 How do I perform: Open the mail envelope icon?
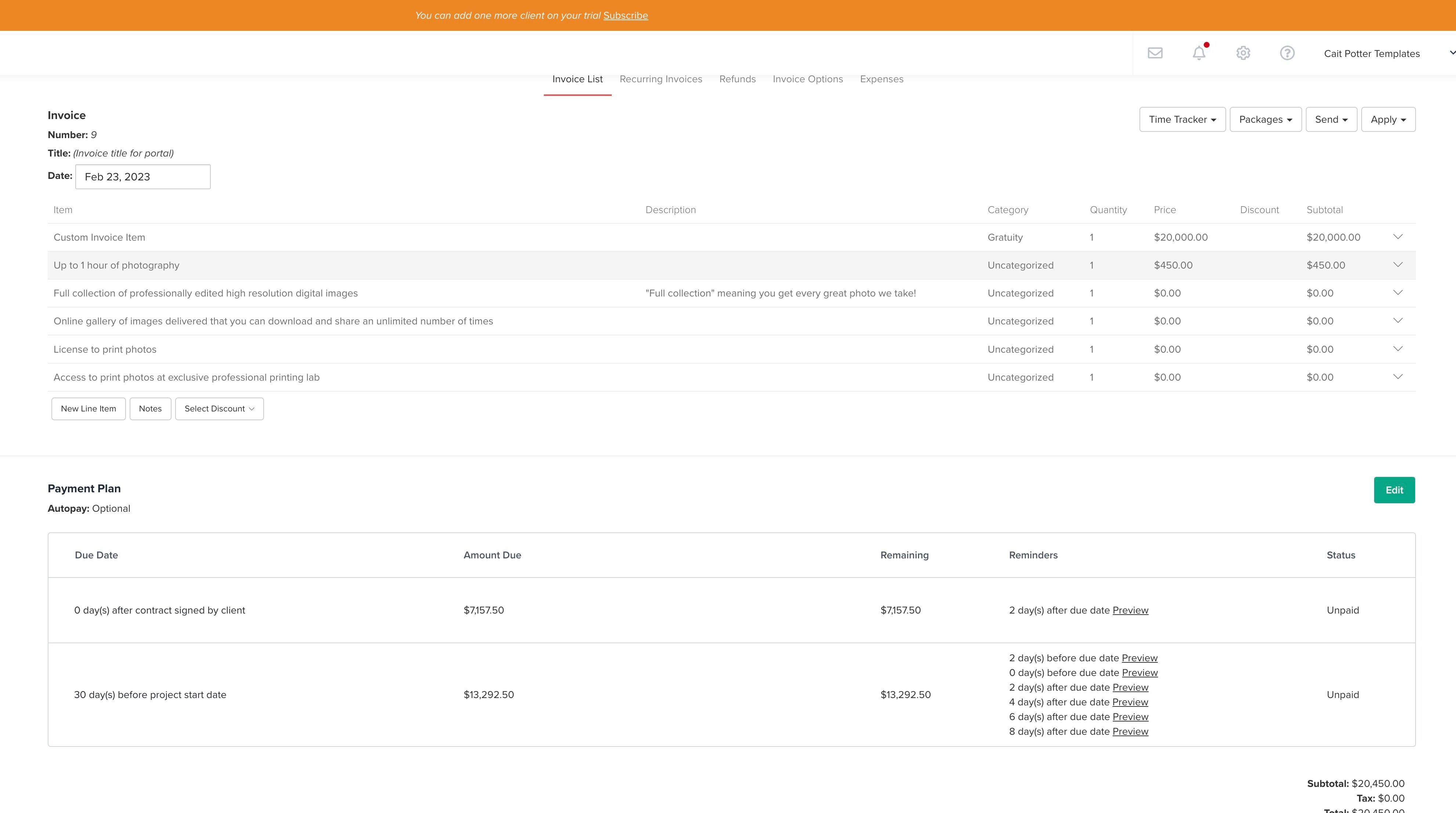1155,53
